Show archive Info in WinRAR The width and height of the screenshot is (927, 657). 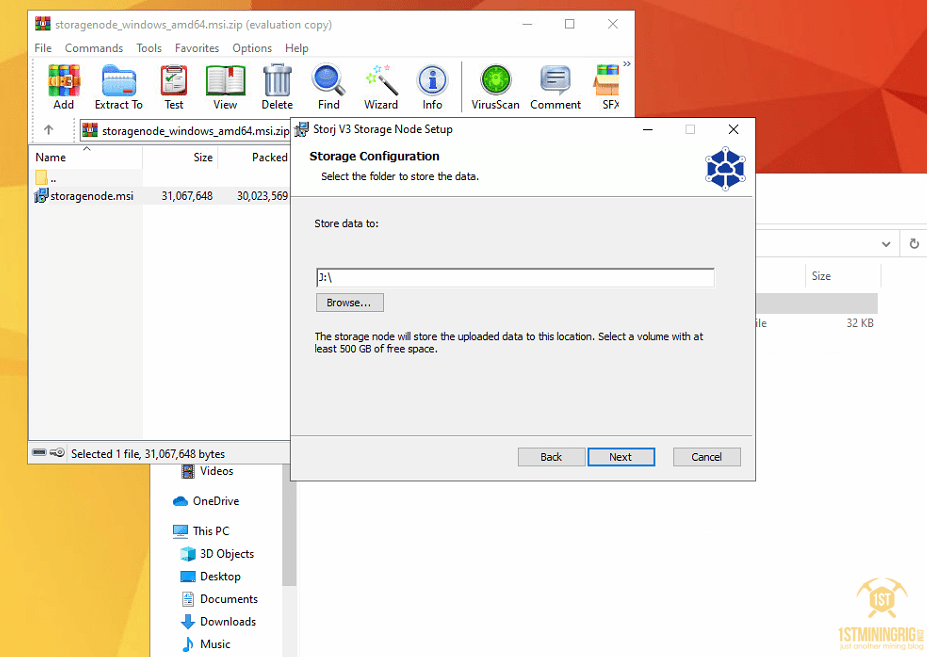pos(432,87)
